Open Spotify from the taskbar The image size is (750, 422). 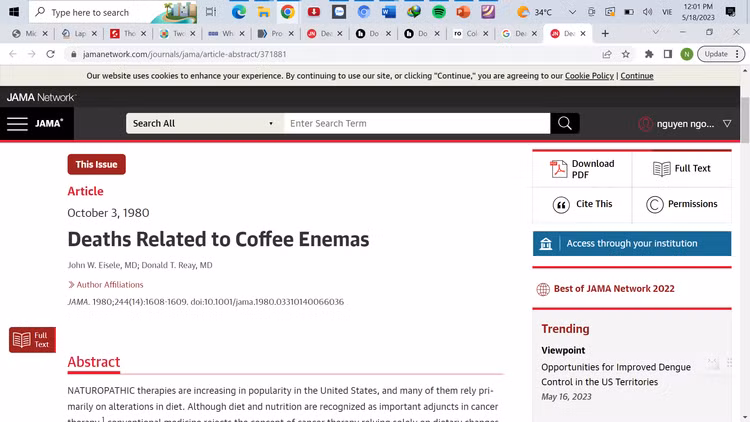pyautogui.click(x=439, y=12)
